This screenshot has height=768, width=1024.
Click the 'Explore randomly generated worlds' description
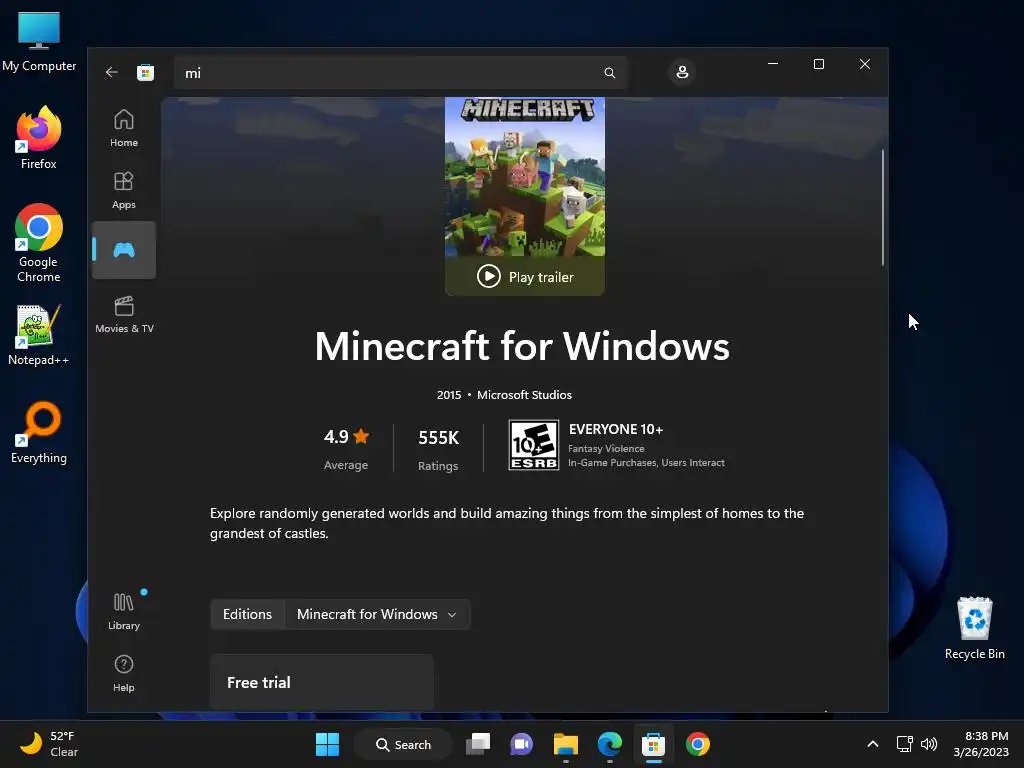click(507, 523)
